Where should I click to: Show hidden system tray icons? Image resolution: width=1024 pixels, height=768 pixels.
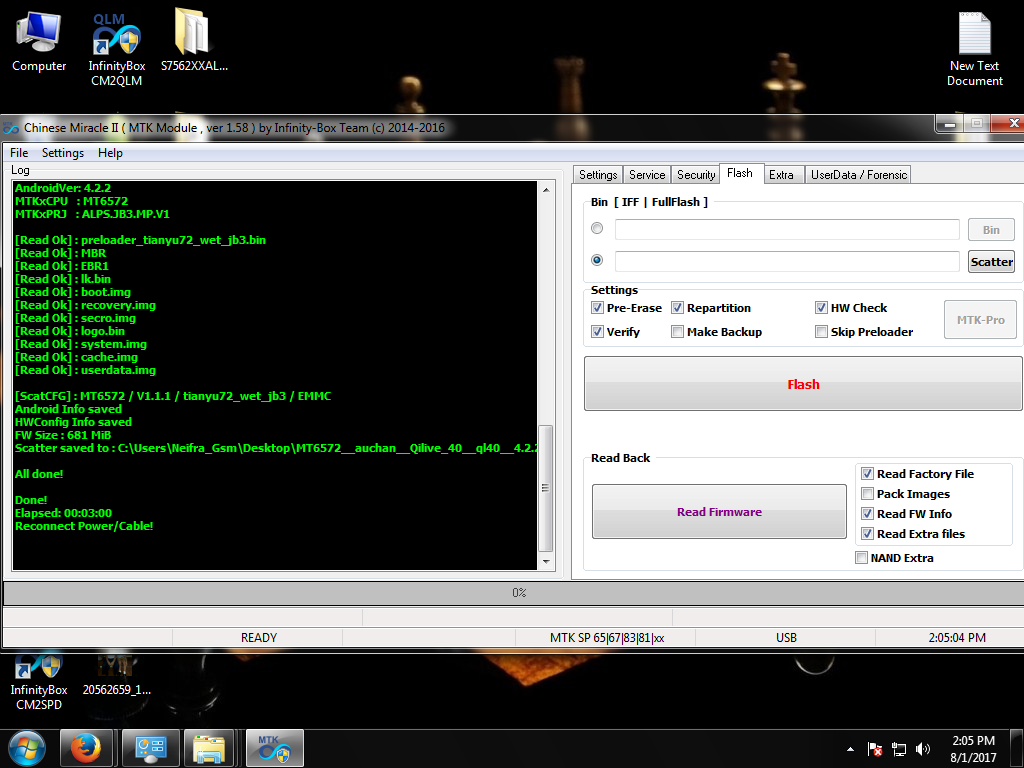pos(850,749)
